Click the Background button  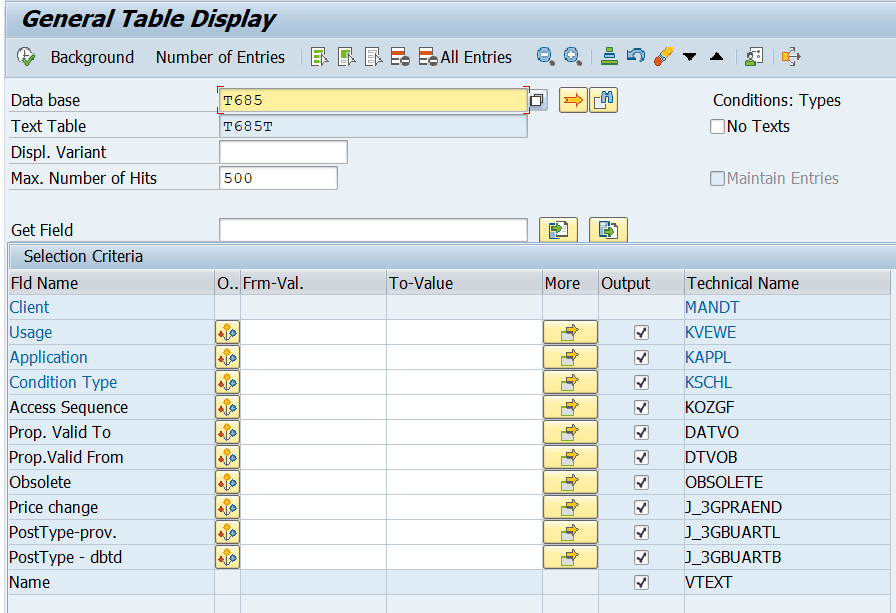pos(92,57)
